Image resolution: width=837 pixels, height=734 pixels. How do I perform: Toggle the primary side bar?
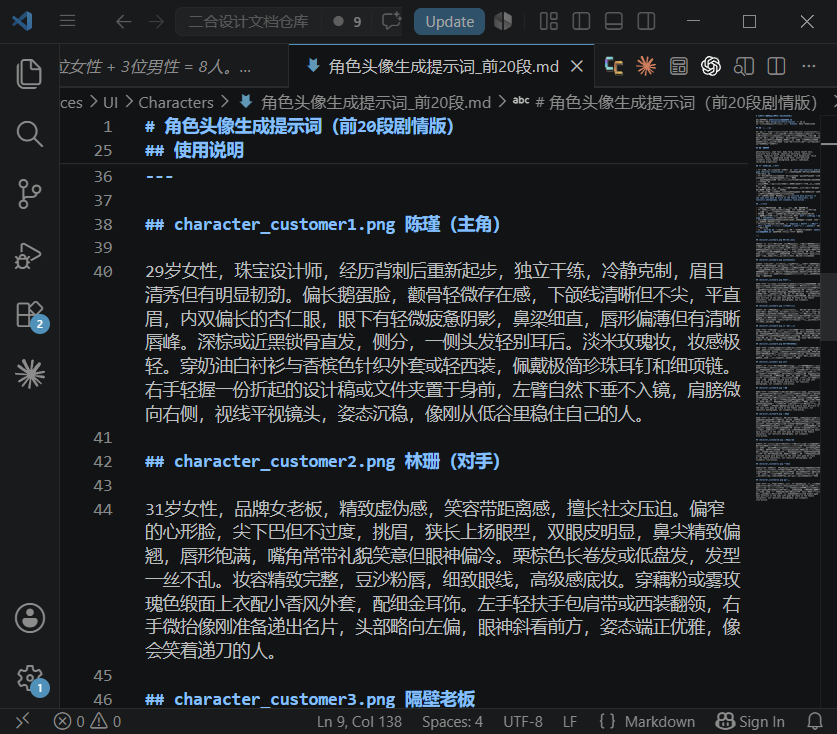[x=581, y=21]
